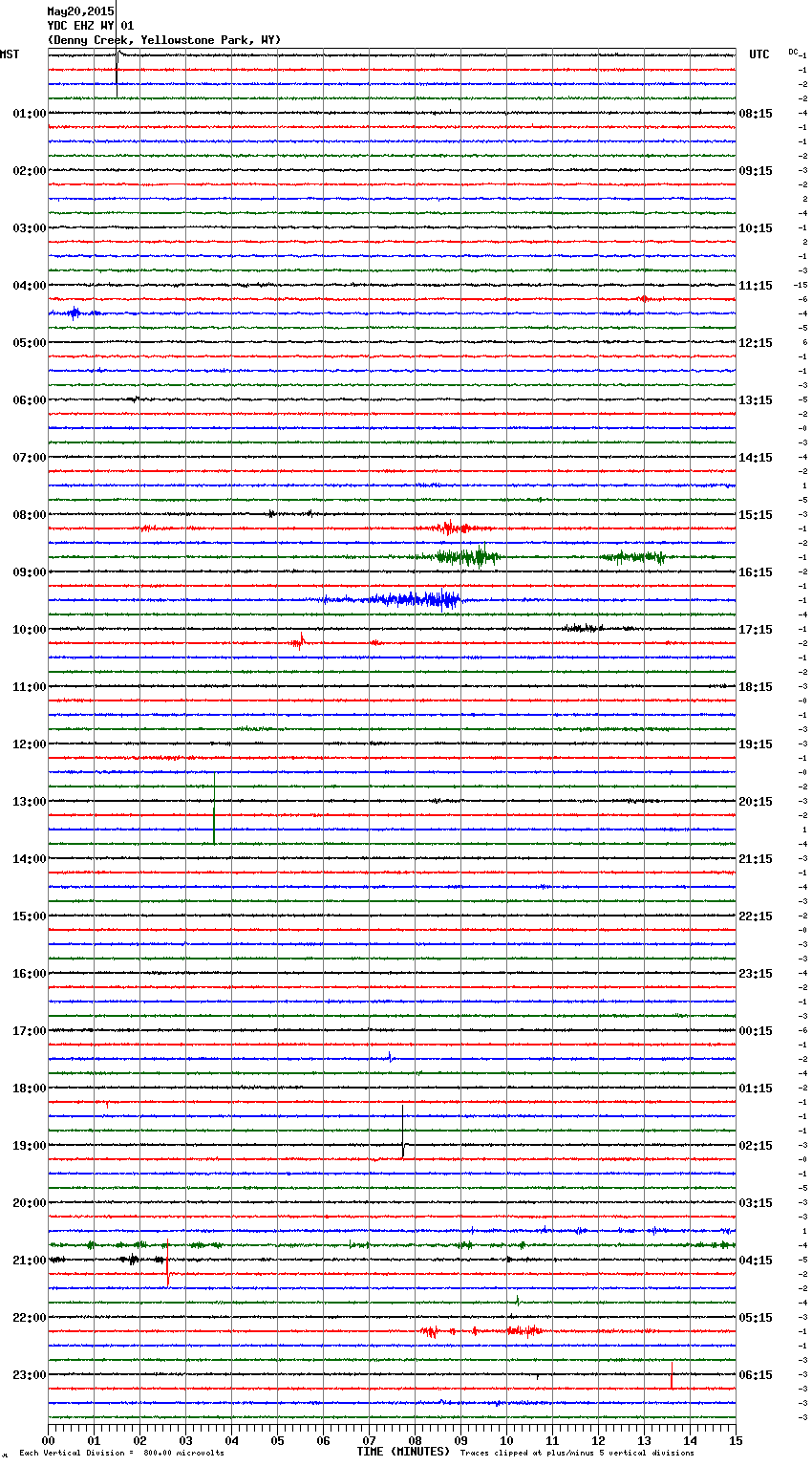Select the station code YDC EHZ WY 01
812x1466 pixels.
tap(91, 26)
